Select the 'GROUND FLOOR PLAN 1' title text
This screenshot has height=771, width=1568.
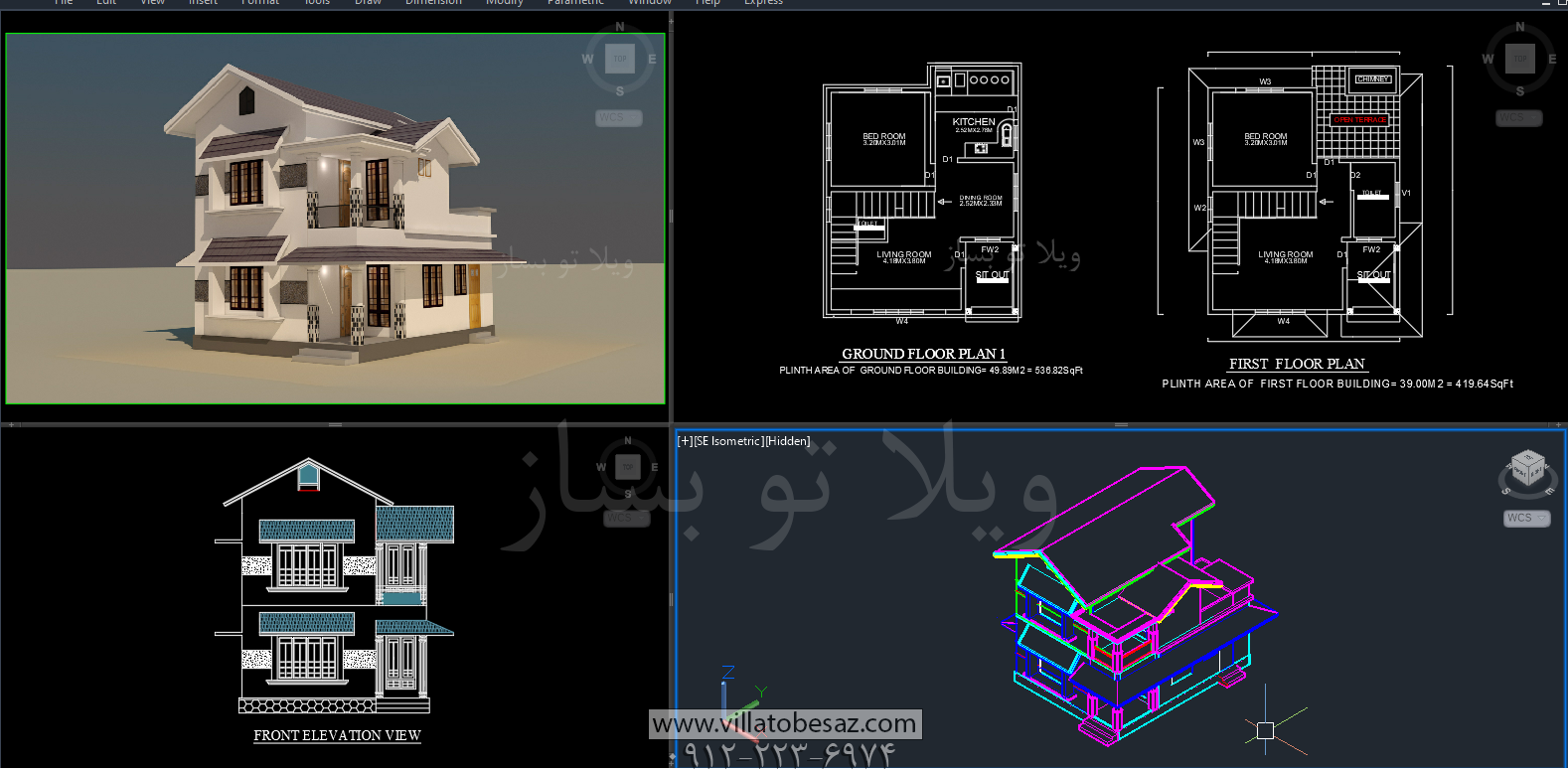[924, 354]
